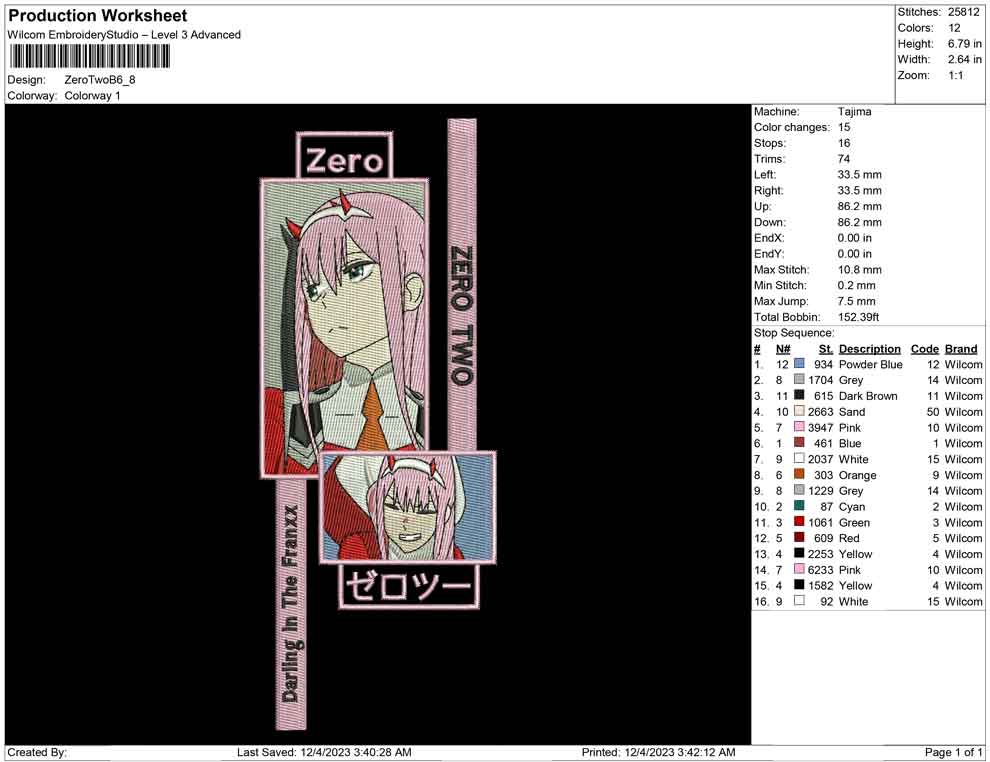Click the Page 1 of 1 label
Screen dimensions: 990x762
coord(953,752)
